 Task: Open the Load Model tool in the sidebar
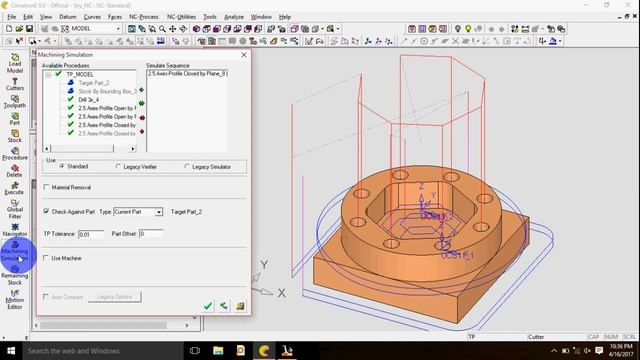pos(15,63)
